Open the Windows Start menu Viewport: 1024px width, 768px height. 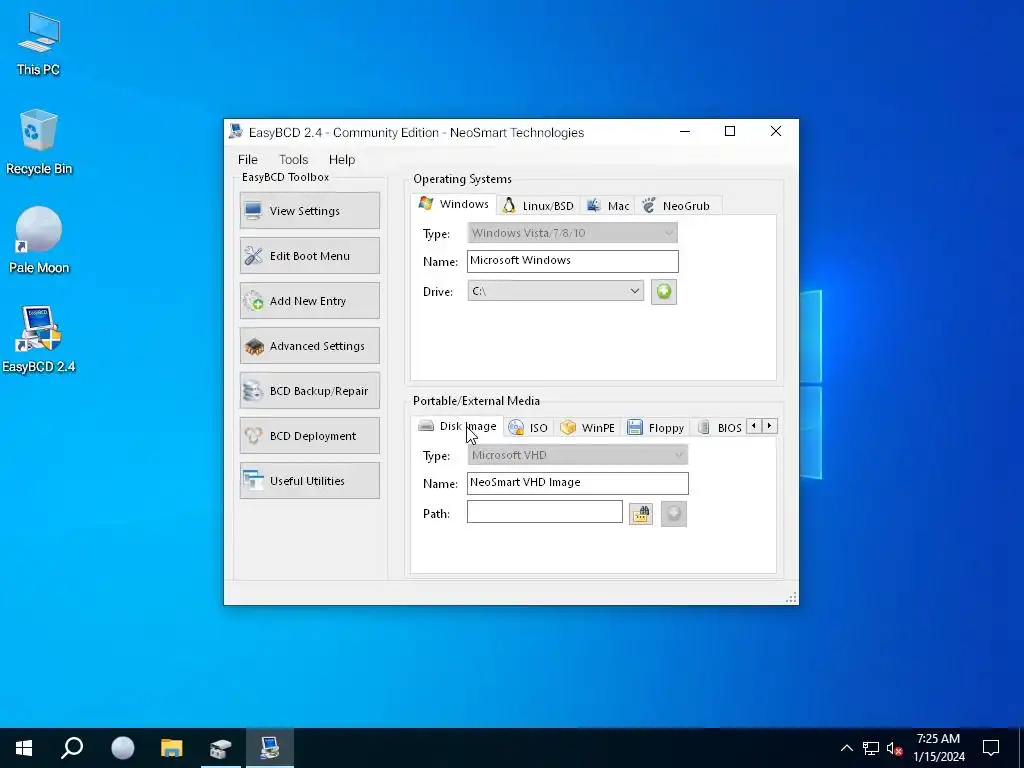click(24, 748)
